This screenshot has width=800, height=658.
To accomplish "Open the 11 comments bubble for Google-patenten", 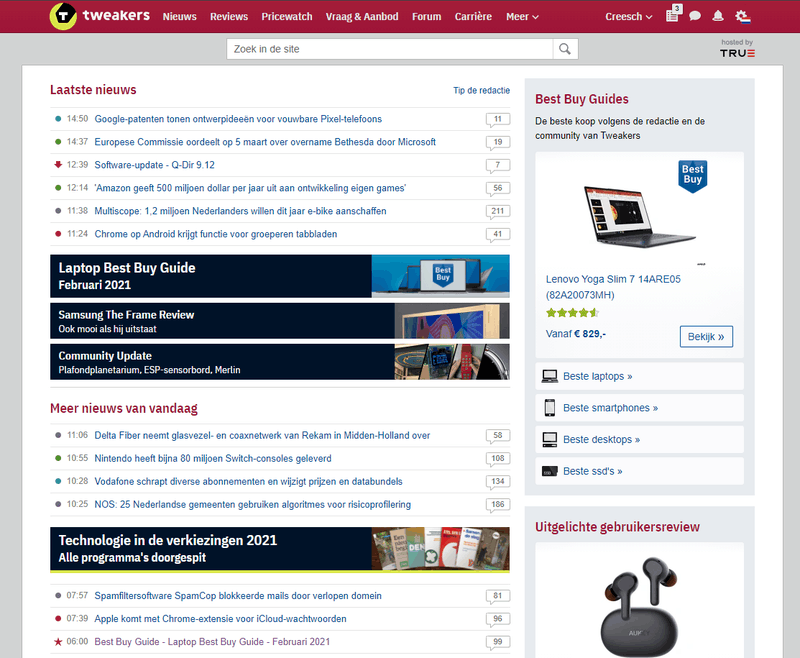I will [498, 119].
